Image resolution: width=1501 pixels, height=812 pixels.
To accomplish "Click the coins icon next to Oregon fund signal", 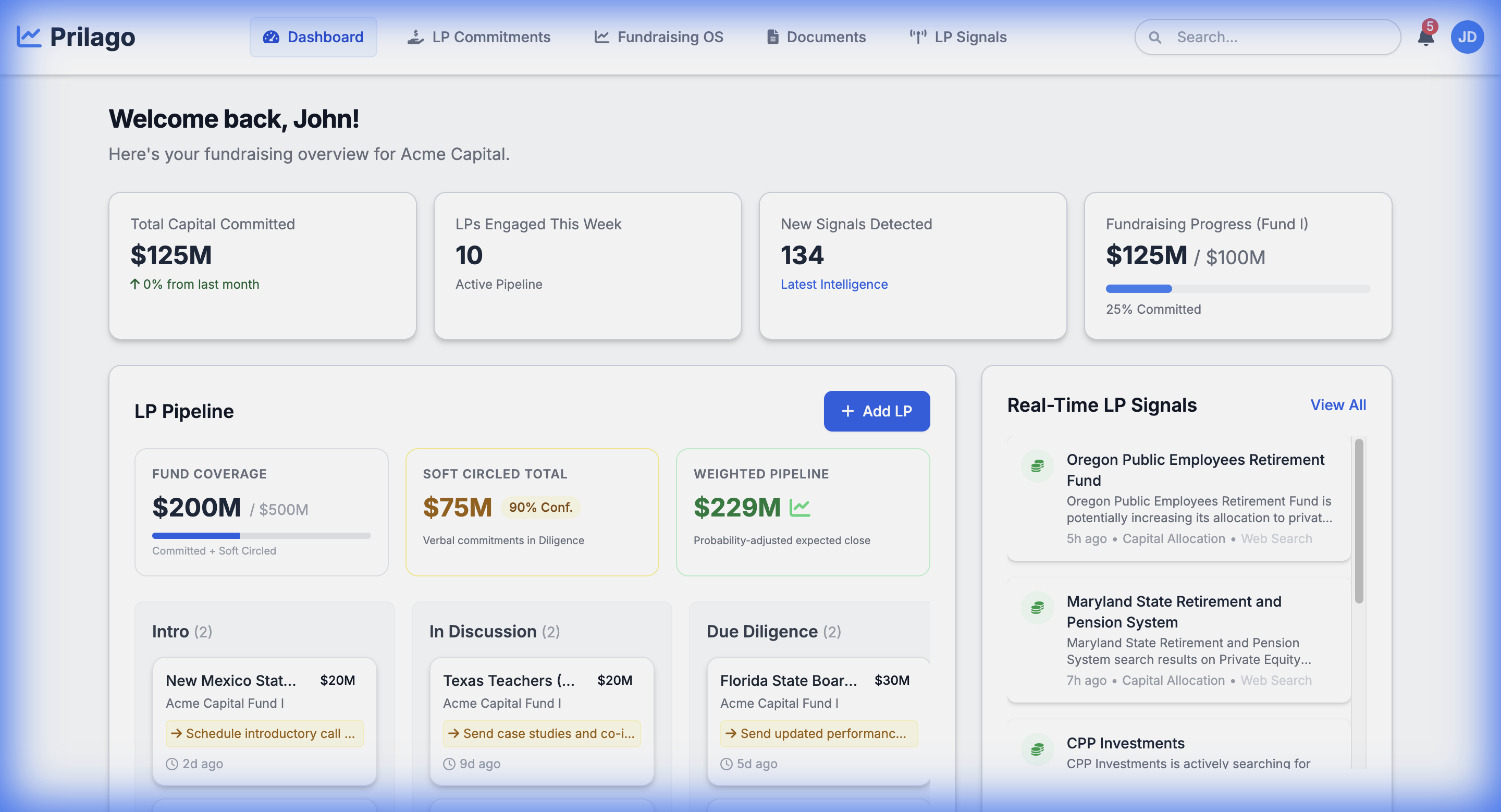I will coord(1037,465).
